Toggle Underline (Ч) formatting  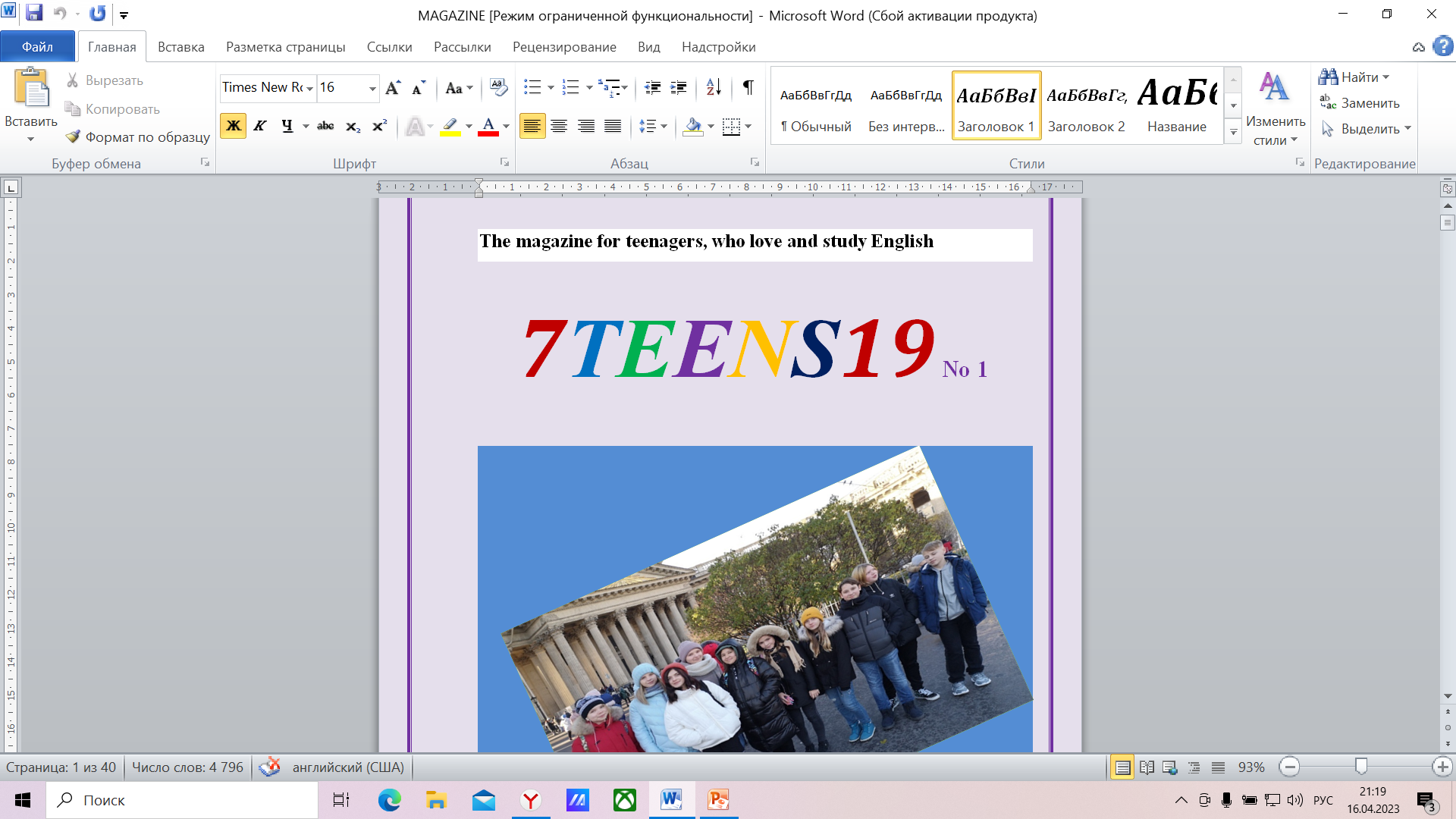coord(287,126)
